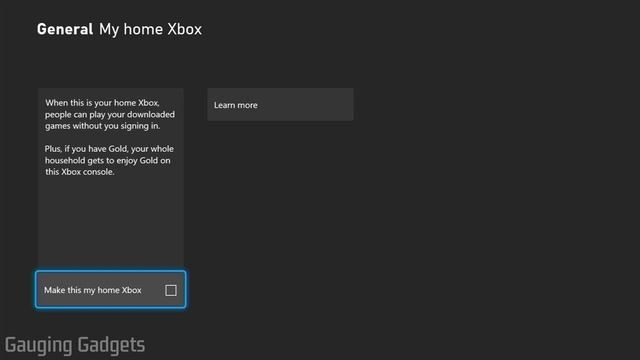Select the 'When this is your home Xbox' paragraph

click(110, 114)
